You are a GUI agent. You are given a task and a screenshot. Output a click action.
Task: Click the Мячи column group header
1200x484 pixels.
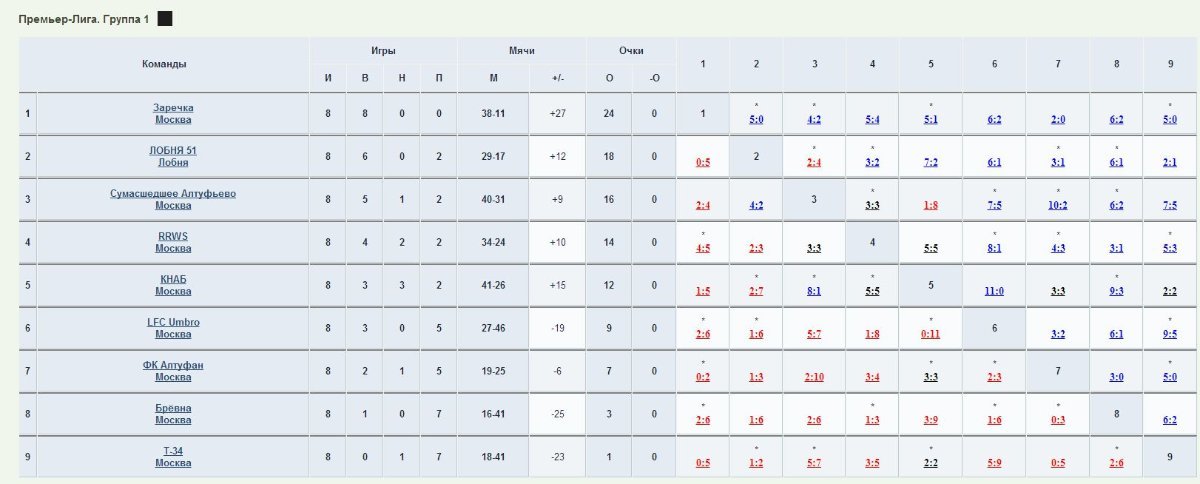click(x=521, y=50)
